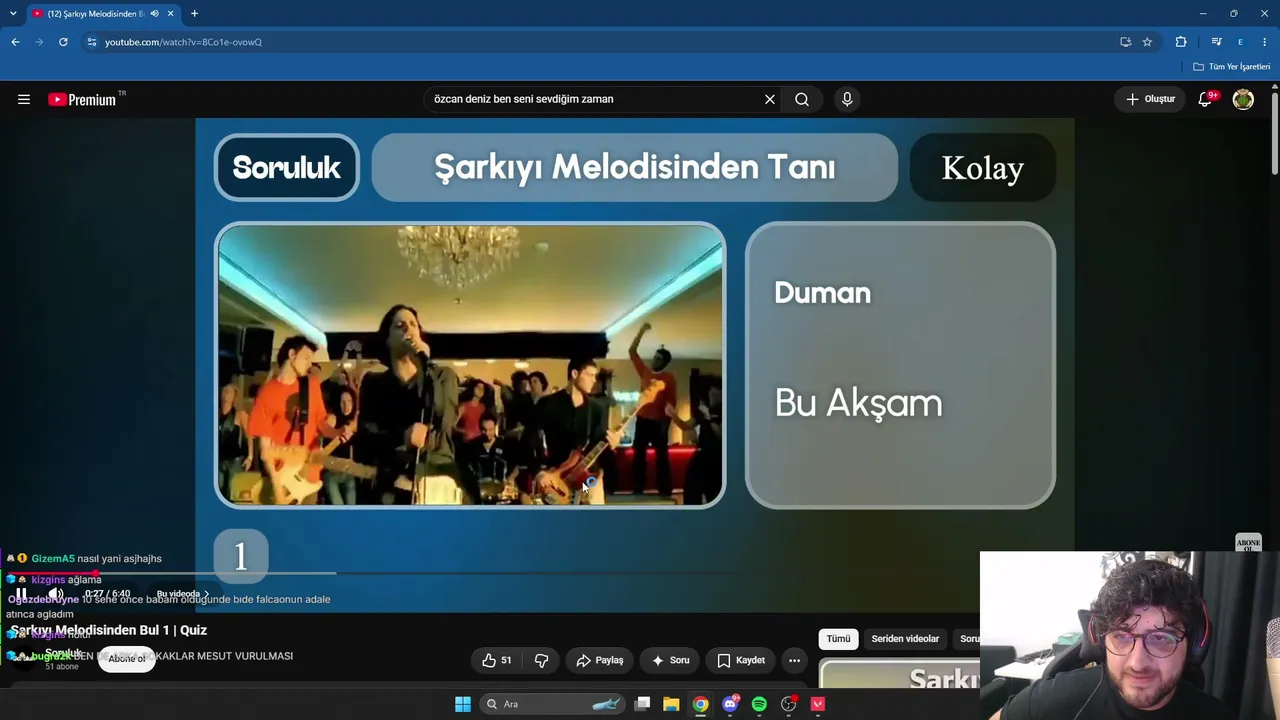This screenshot has height=720, width=1280.
Task: Click the ABONE OL watermark on video
Action: 1248,544
